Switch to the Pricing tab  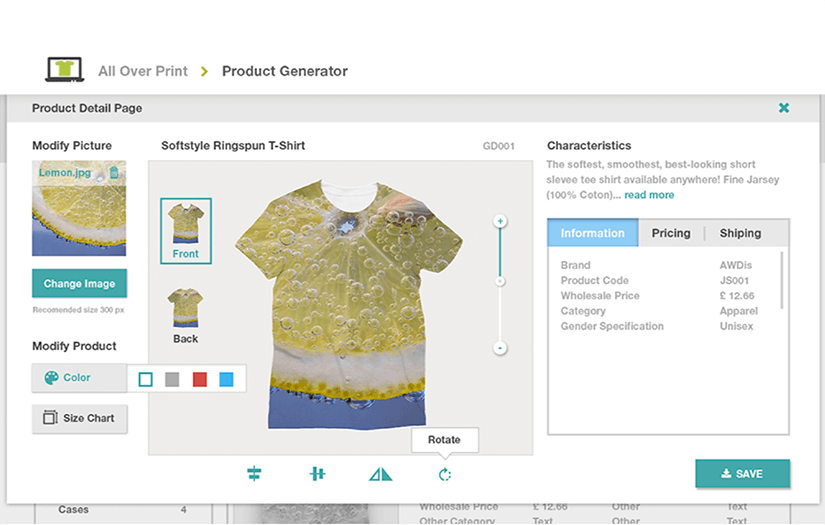[671, 233]
